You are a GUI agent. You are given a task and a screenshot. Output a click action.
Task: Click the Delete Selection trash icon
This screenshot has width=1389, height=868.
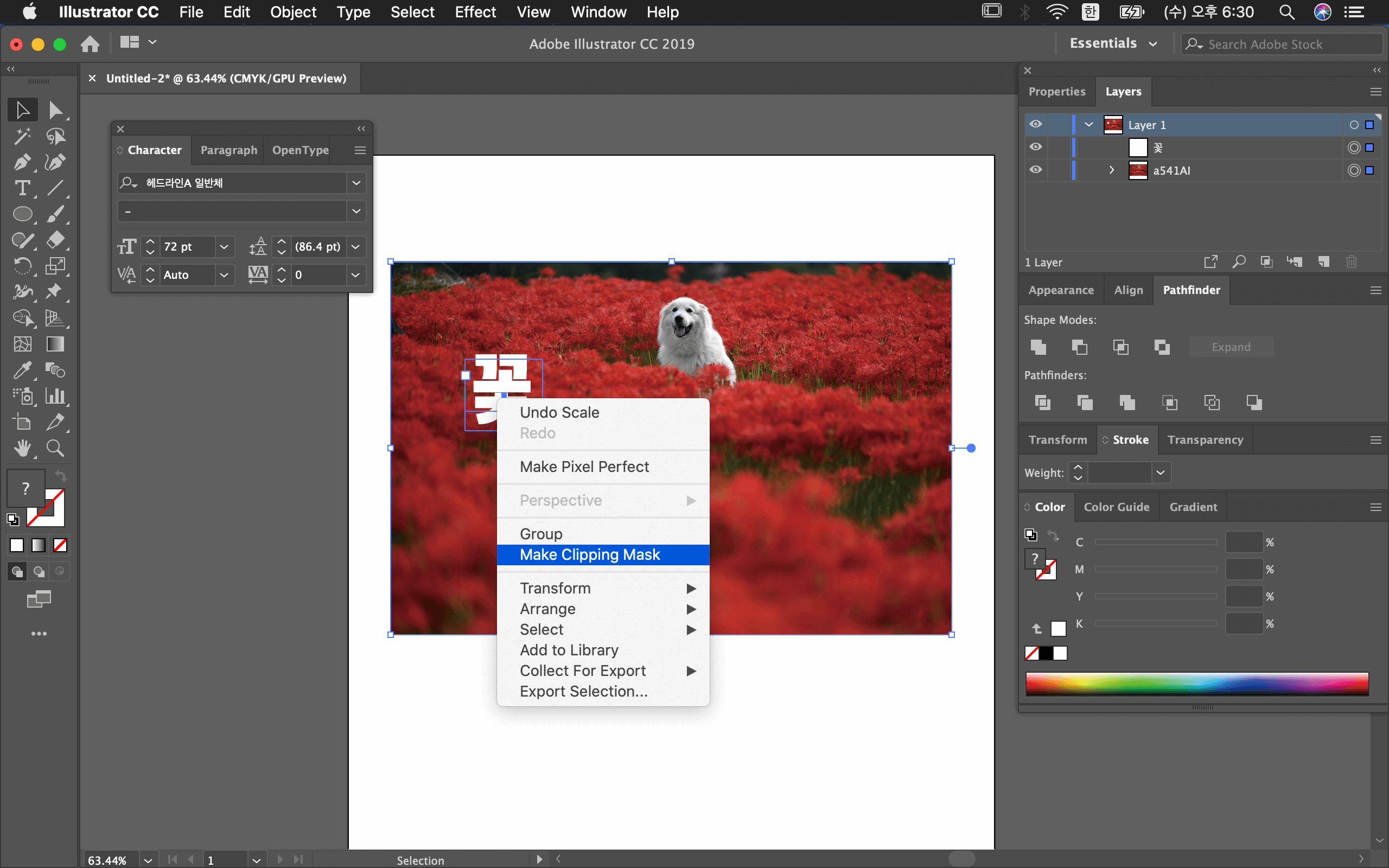1351,262
